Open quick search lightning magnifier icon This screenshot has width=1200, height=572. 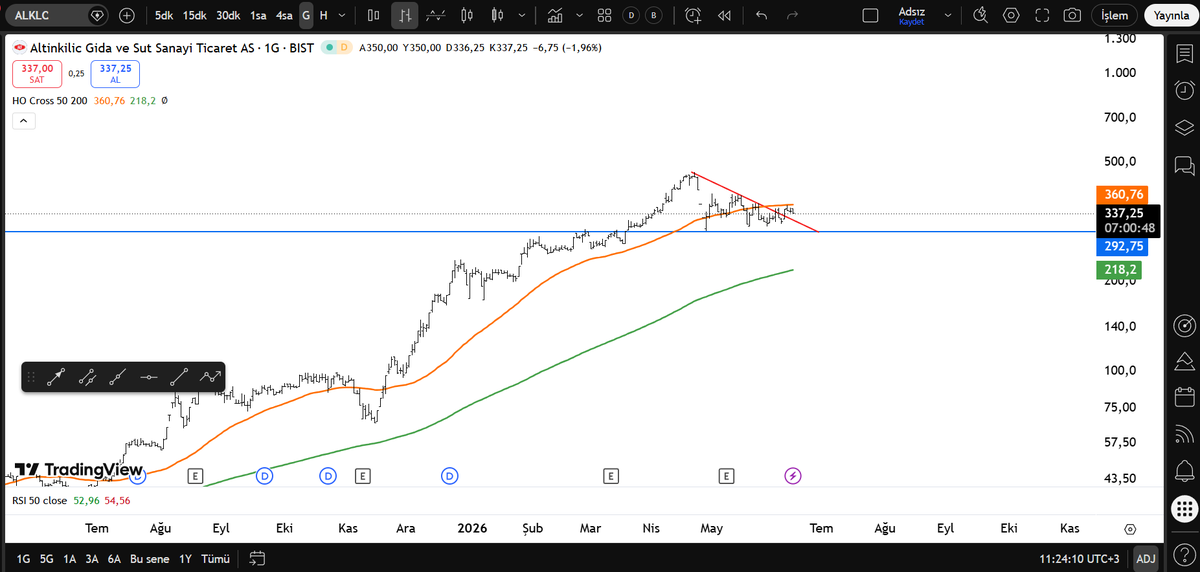click(x=981, y=15)
